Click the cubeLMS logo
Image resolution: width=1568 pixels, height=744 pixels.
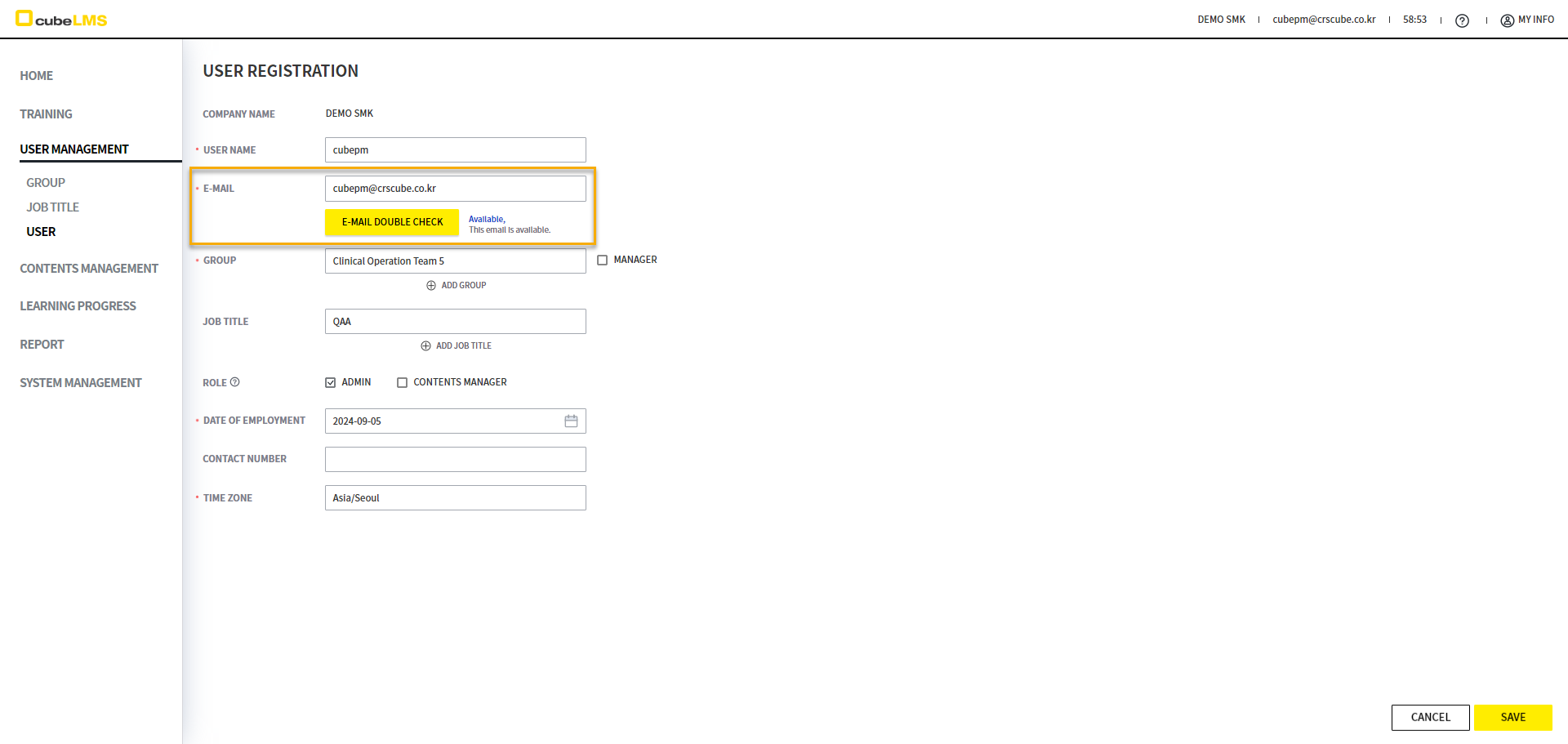point(61,20)
